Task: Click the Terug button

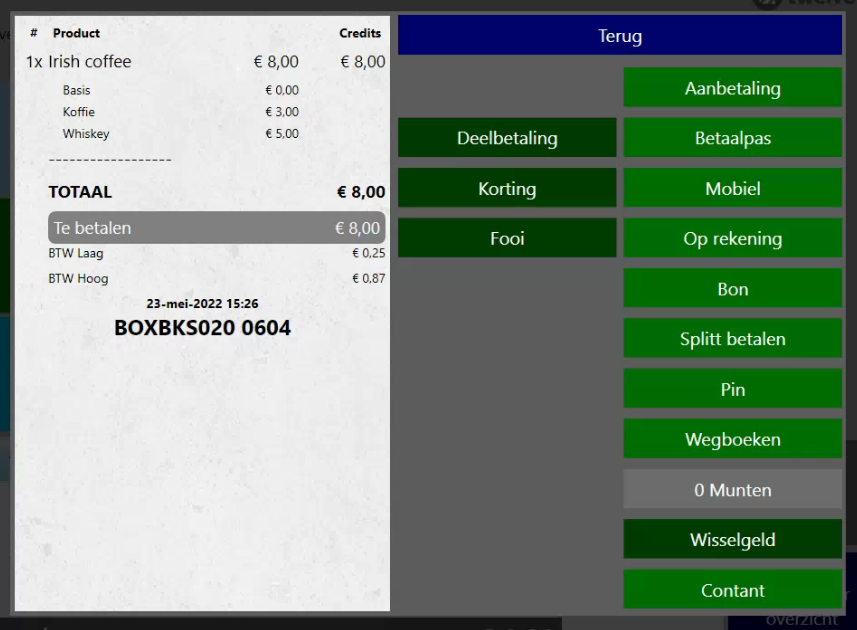Action: point(619,36)
